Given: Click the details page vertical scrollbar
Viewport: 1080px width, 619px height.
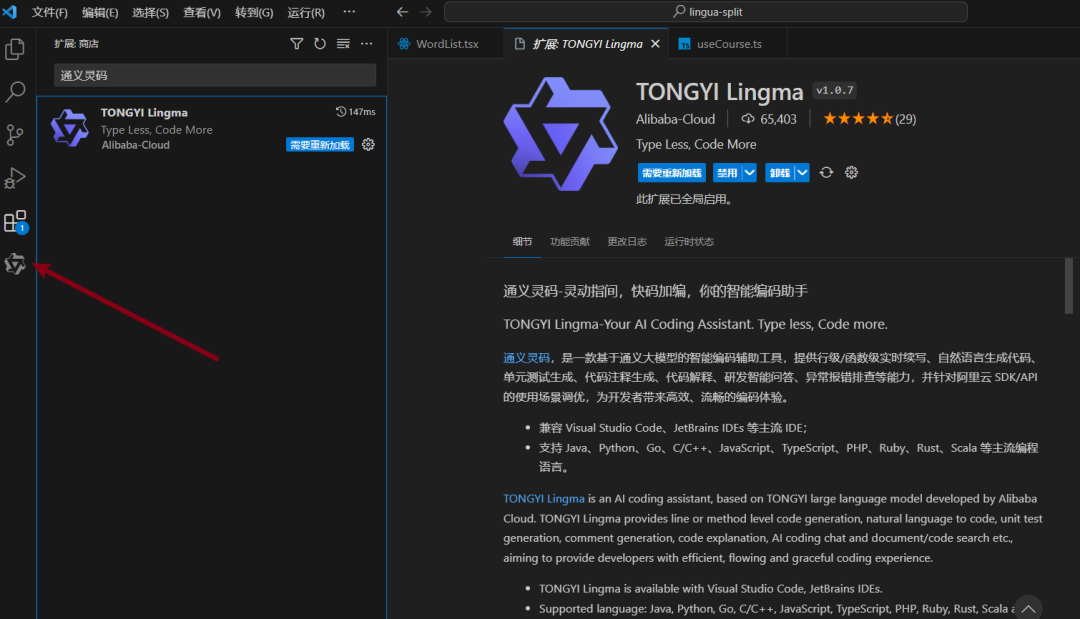Looking at the screenshot, I should coord(1069,286).
